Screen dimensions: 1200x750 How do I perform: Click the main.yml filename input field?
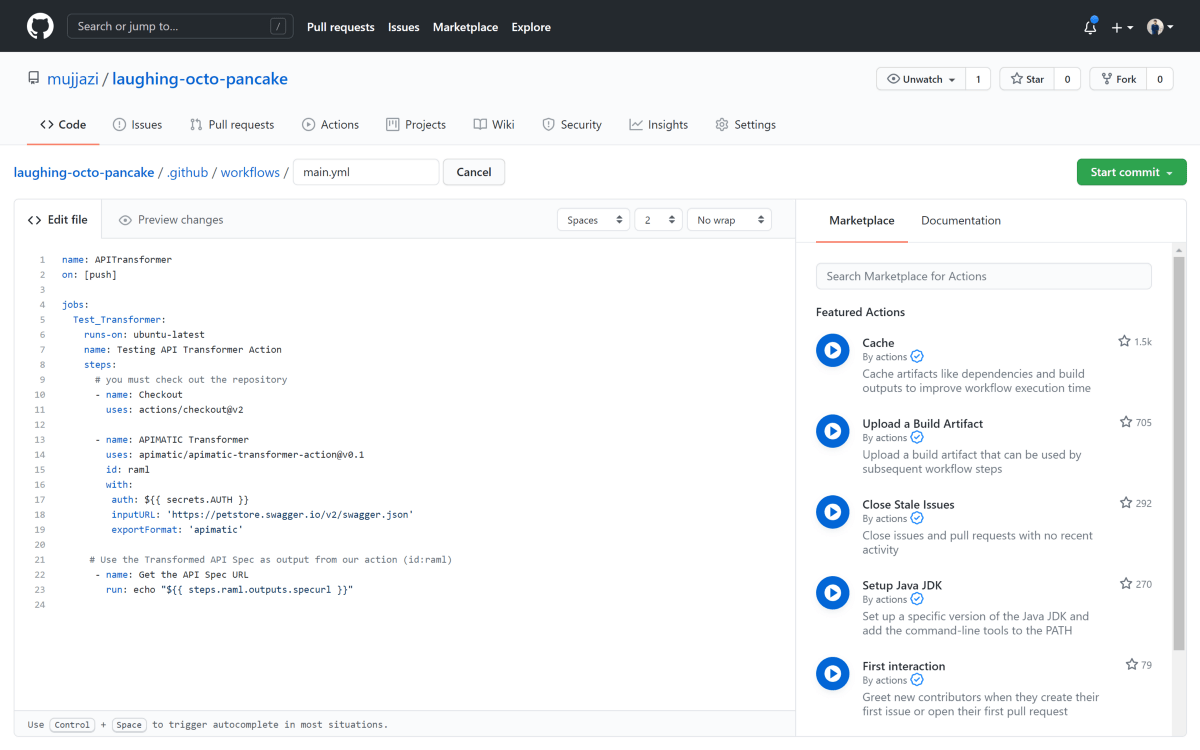[365, 171]
